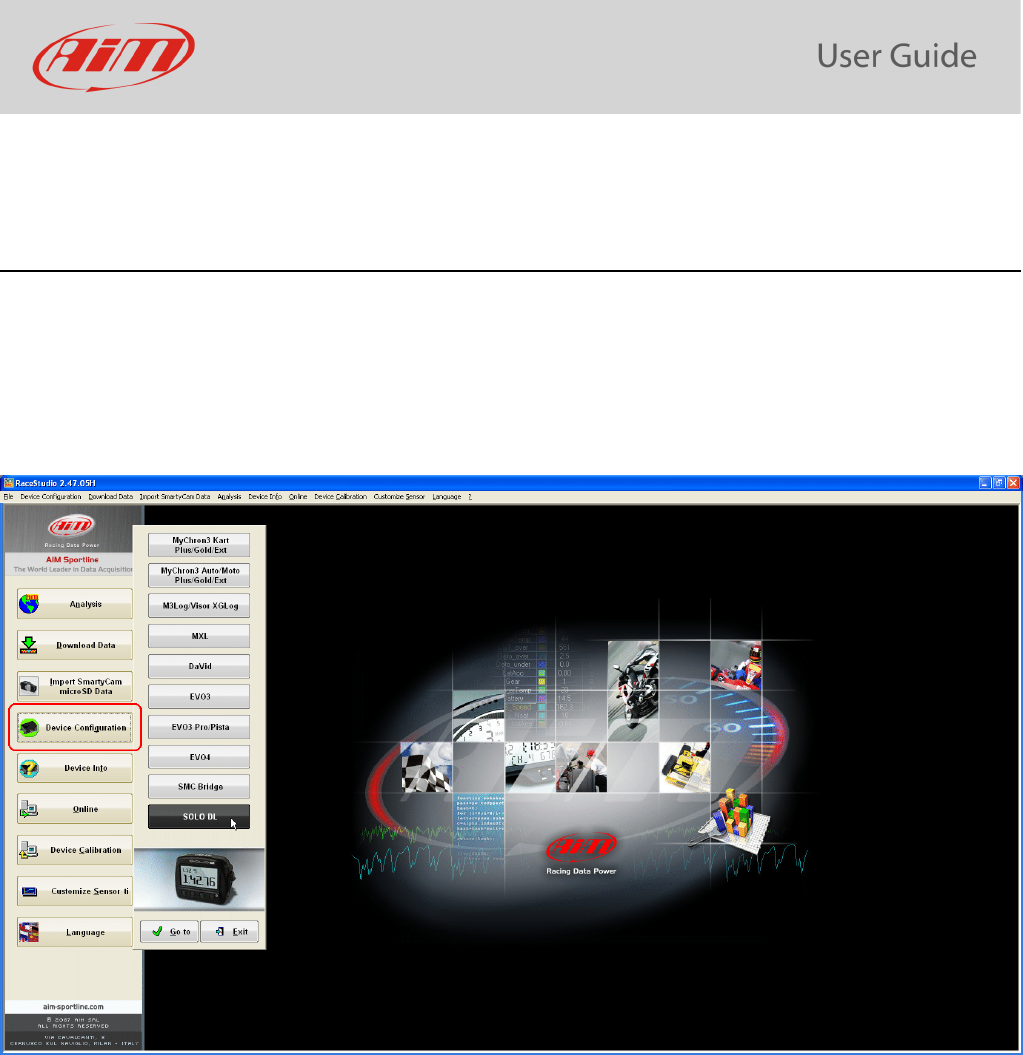Open the Download Data menu

[x=111, y=497]
